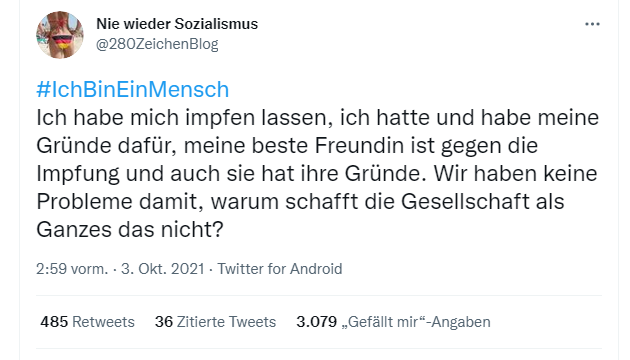This screenshot has width=630, height=360.
Task: Click the word 'Impfung' in the tweet
Action: [x=78, y=174]
